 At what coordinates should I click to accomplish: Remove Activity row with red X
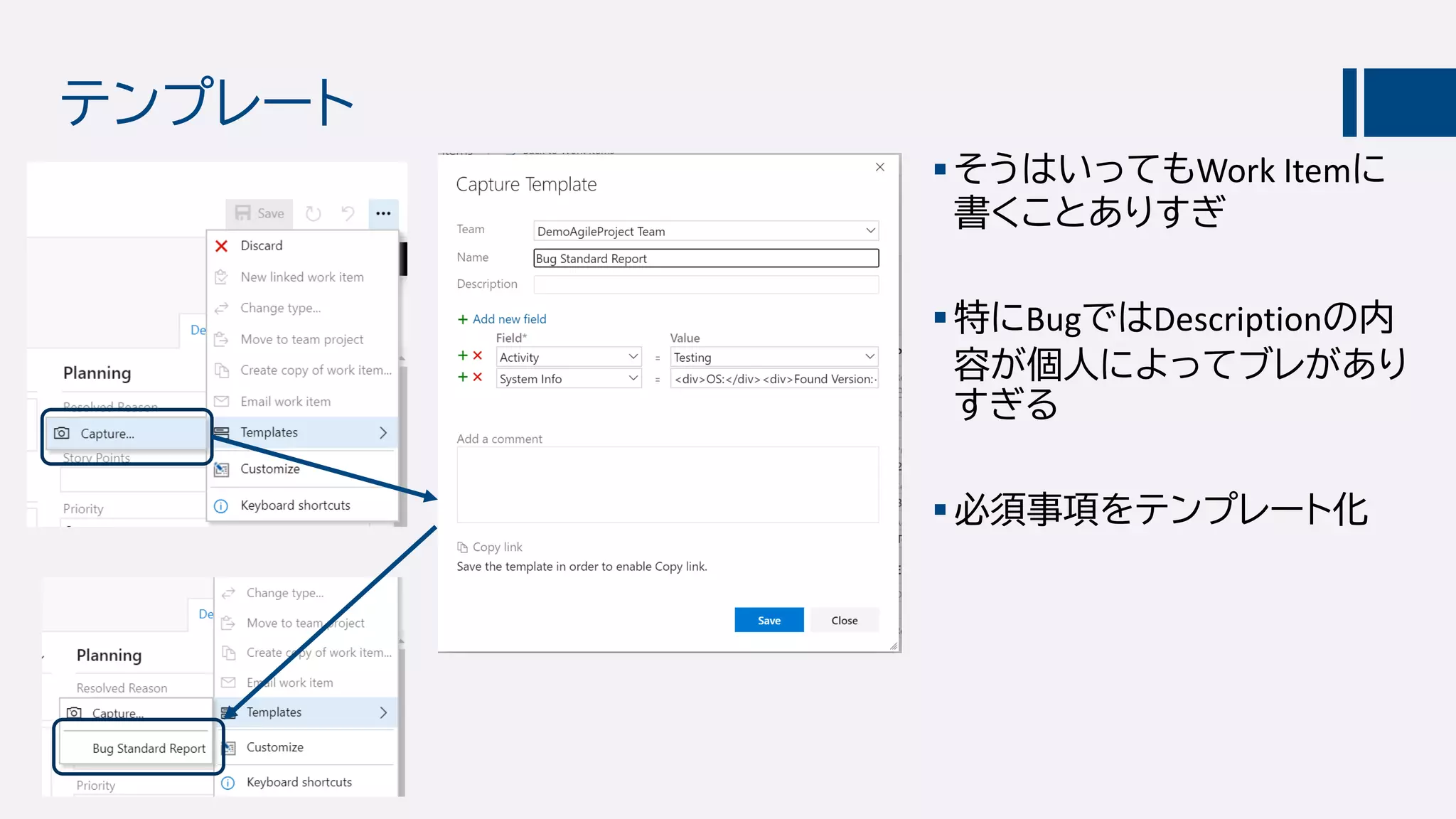[x=478, y=355]
